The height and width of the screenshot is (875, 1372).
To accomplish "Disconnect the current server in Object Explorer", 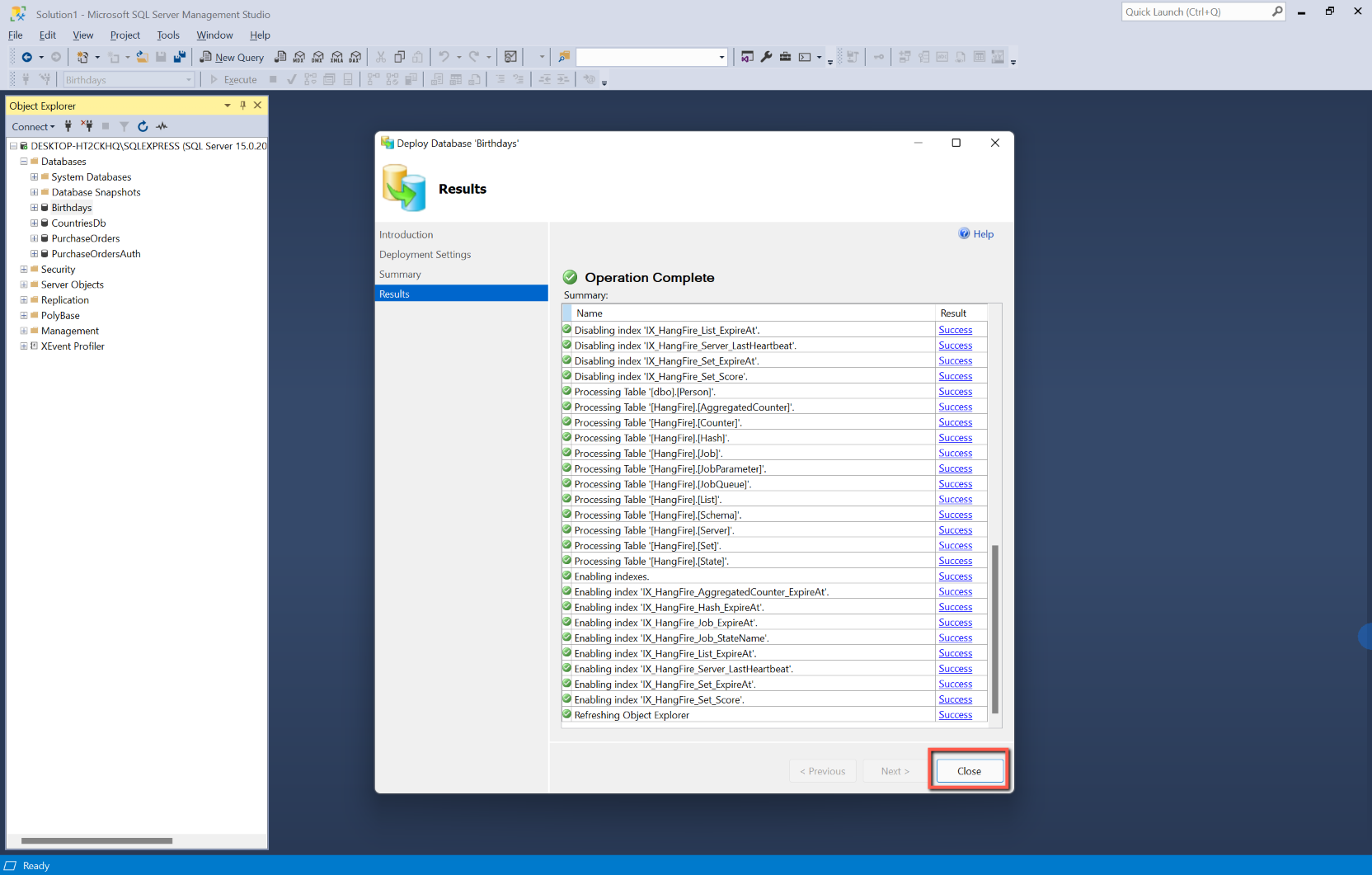I will (87, 126).
